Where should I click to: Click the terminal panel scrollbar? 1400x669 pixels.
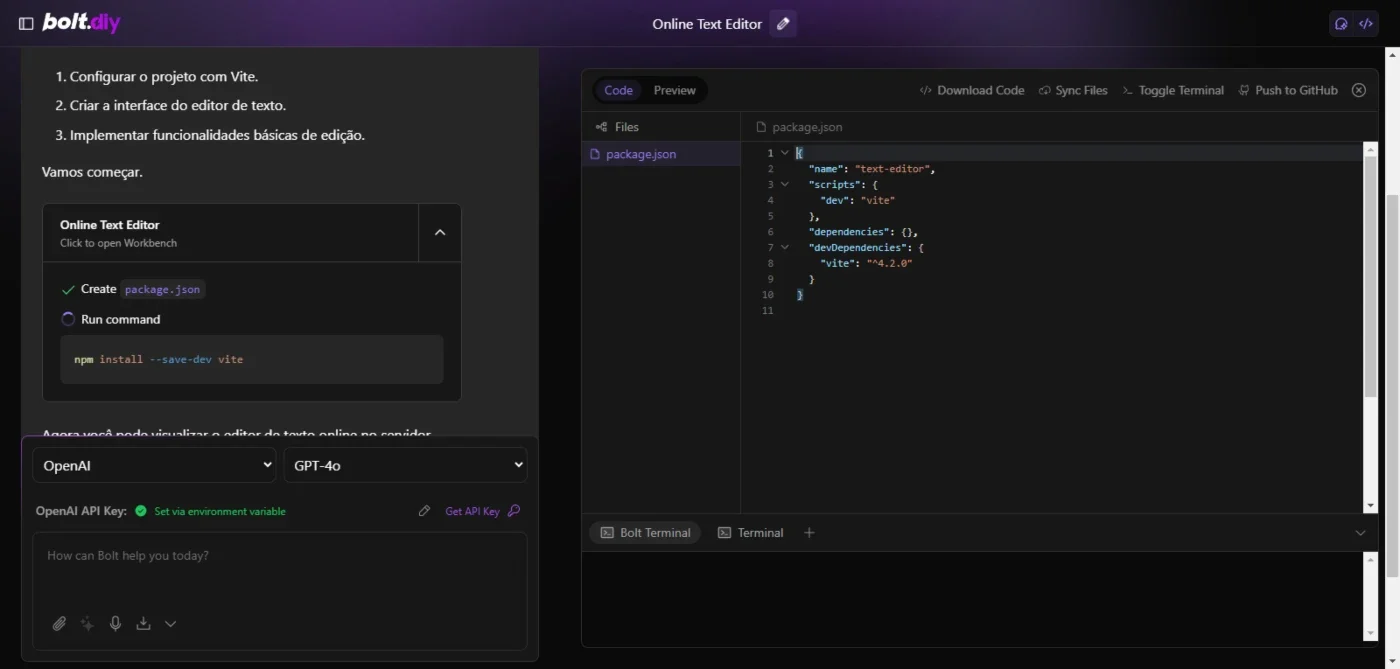(1370, 596)
